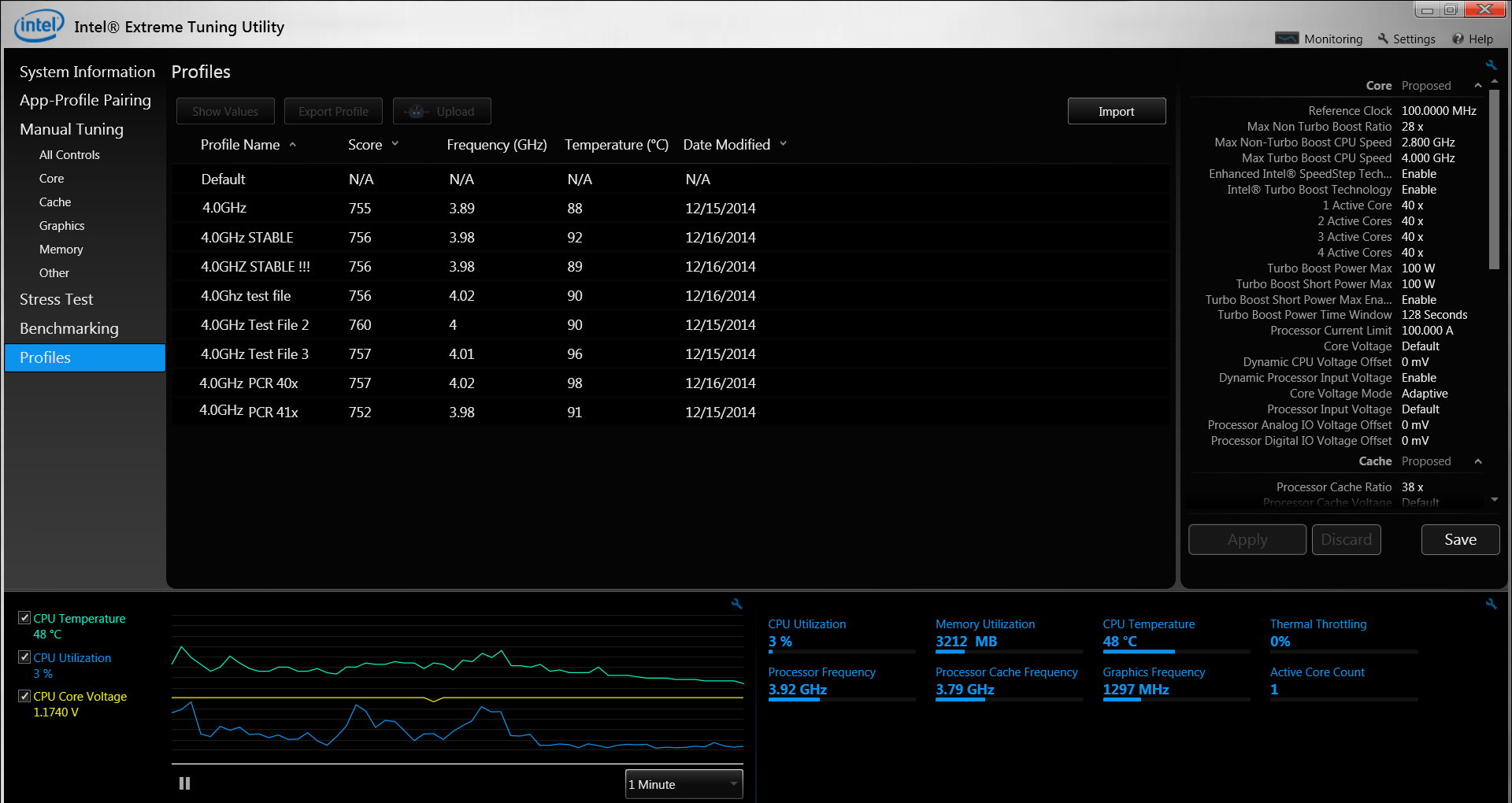Open the Stress Test section
Viewport: 1512px width, 803px height.
(x=56, y=299)
